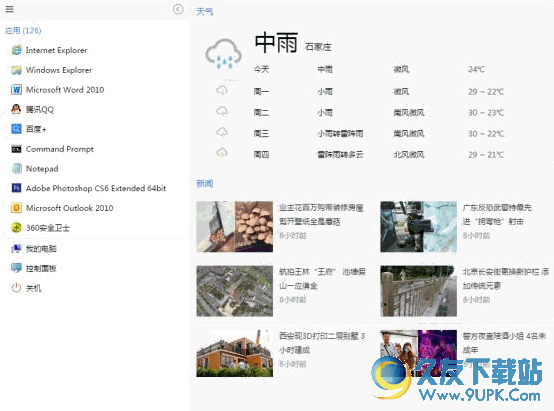Click the 中雨 current weather title
The height and width of the screenshot is (411, 554).
[x=276, y=43]
